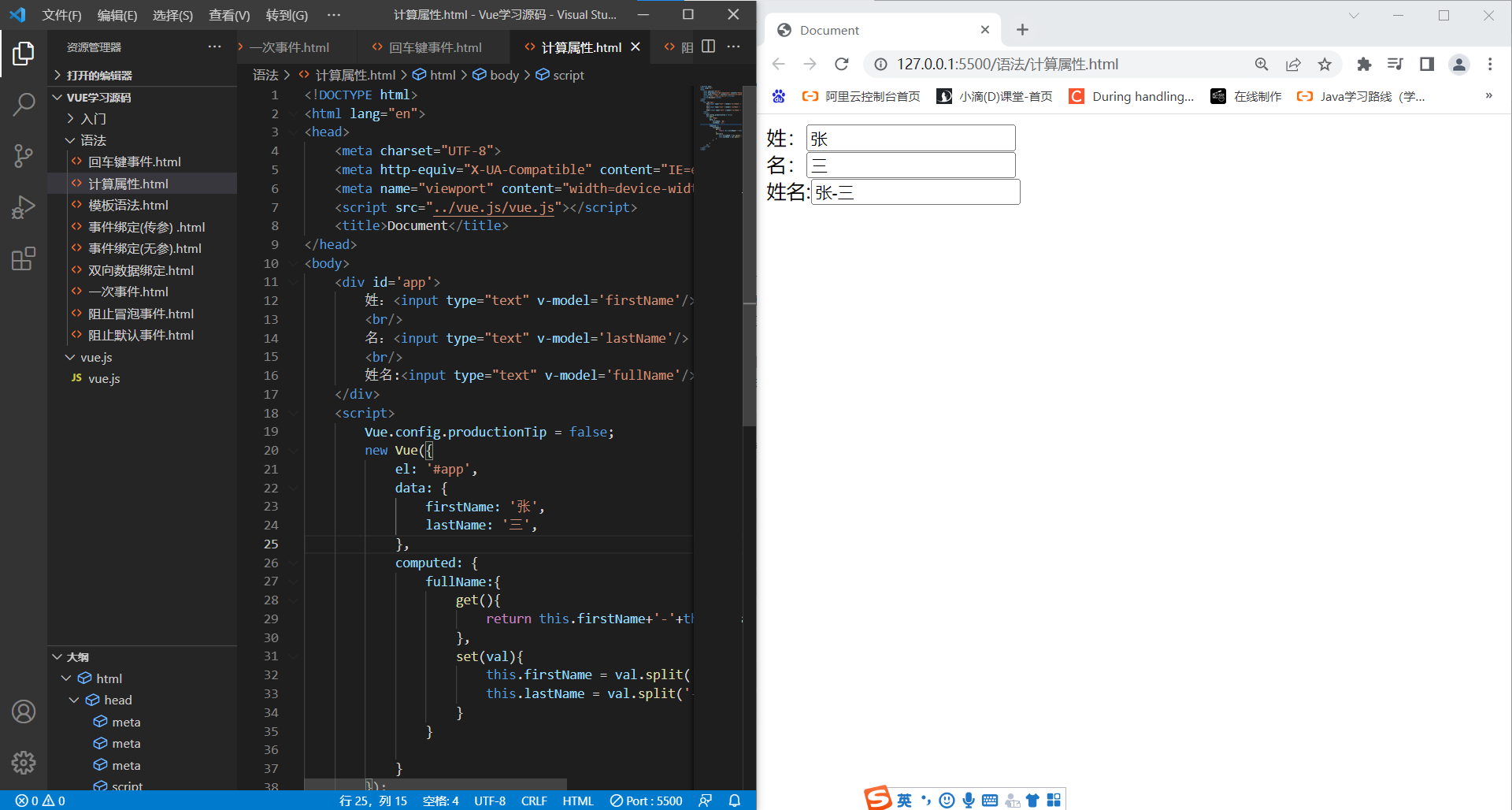Screen dimensions: 1512x810
Task: Click the code minimap preview
Action: tap(720, 118)
